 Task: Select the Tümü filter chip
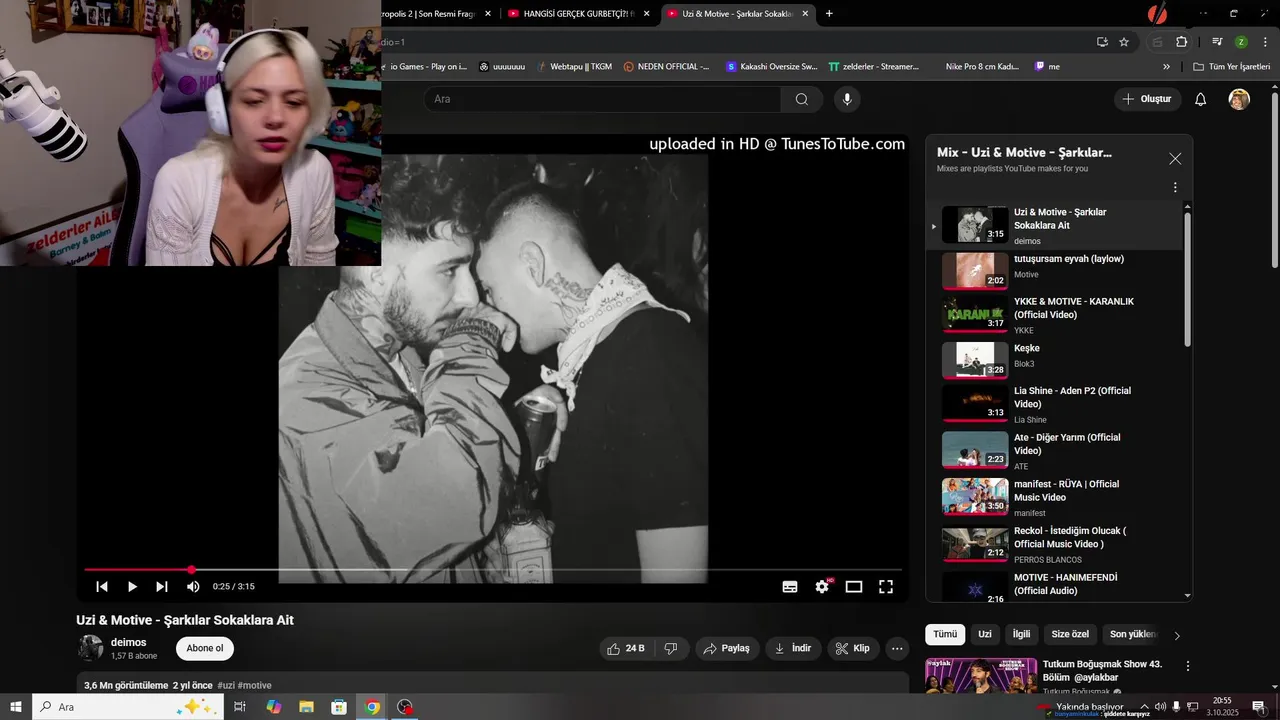pyautogui.click(x=945, y=634)
